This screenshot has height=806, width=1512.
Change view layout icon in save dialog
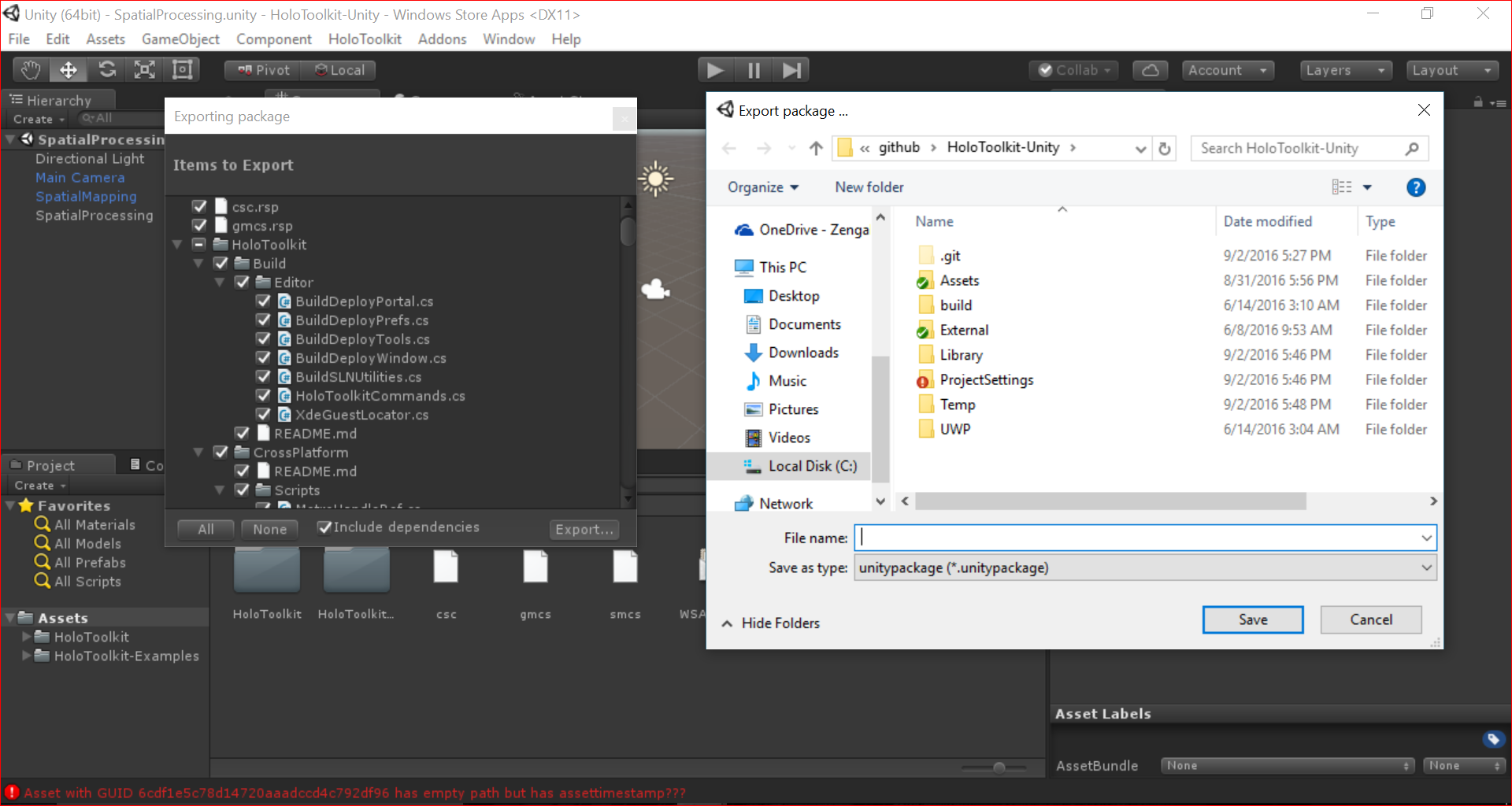pos(1342,187)
